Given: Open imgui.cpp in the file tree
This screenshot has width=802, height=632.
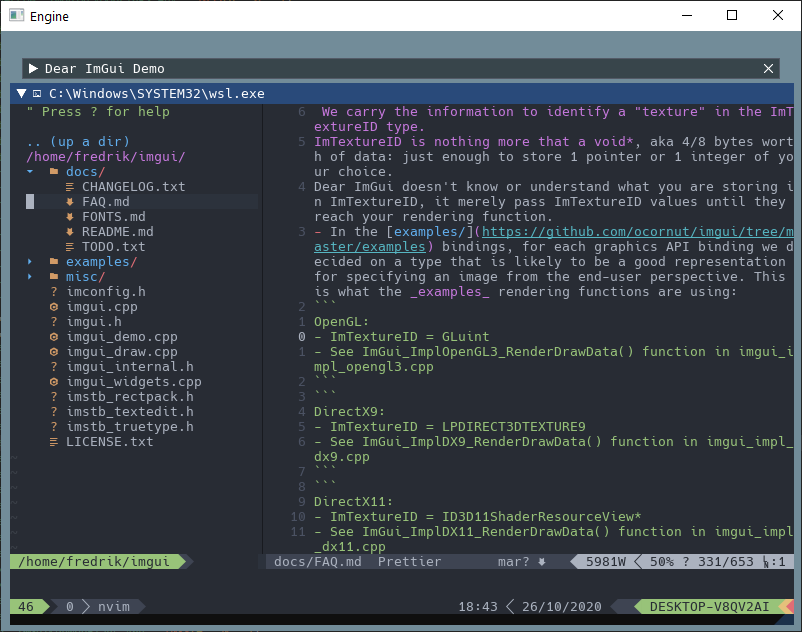Looking at the screenshot, I should tap(102, 307).
